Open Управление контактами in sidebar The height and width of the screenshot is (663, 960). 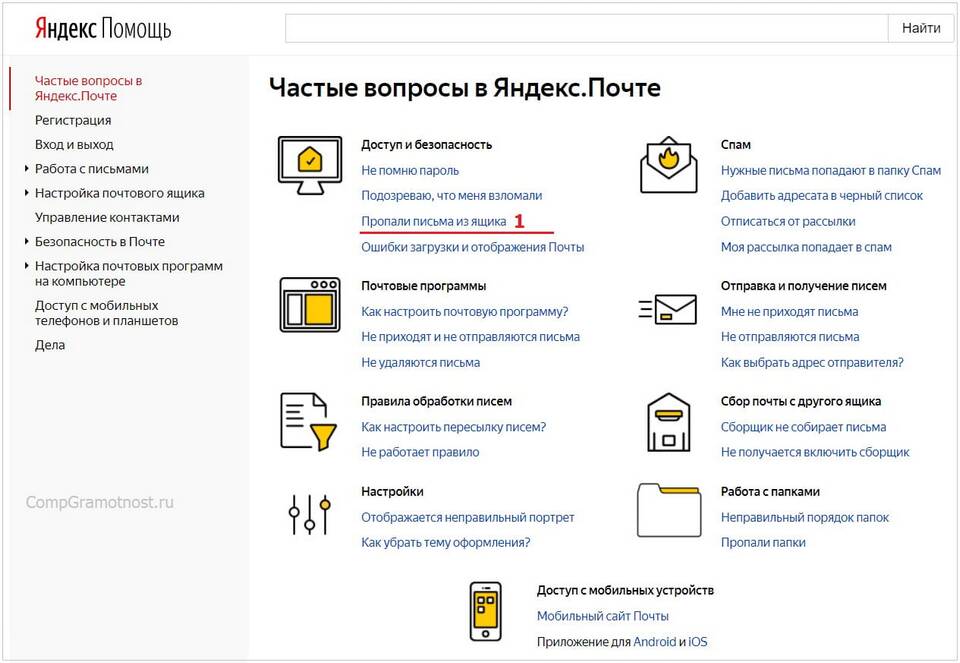click(107, 217)
